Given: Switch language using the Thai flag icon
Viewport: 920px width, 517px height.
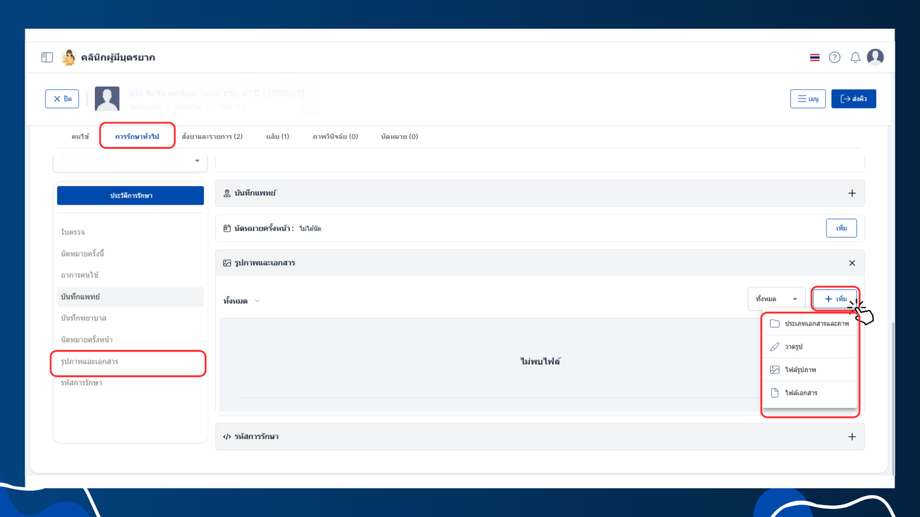Looking at the screenshot, I should 814,57.
